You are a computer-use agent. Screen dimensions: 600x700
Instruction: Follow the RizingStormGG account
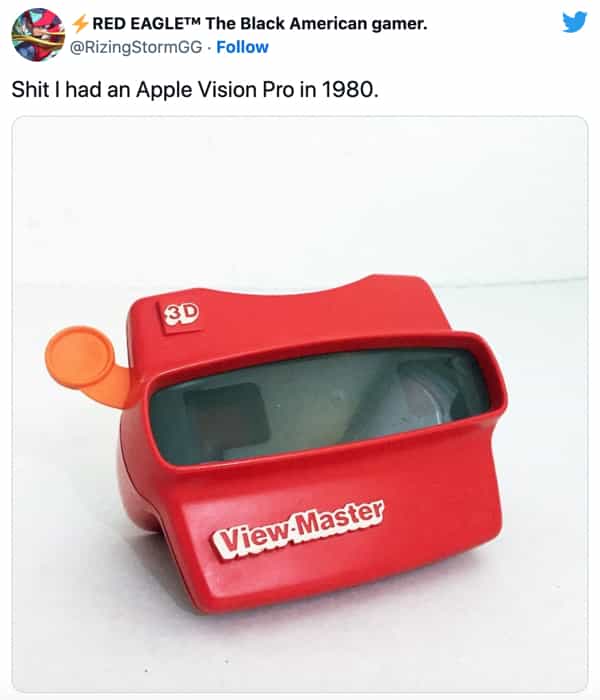[242, 47]
